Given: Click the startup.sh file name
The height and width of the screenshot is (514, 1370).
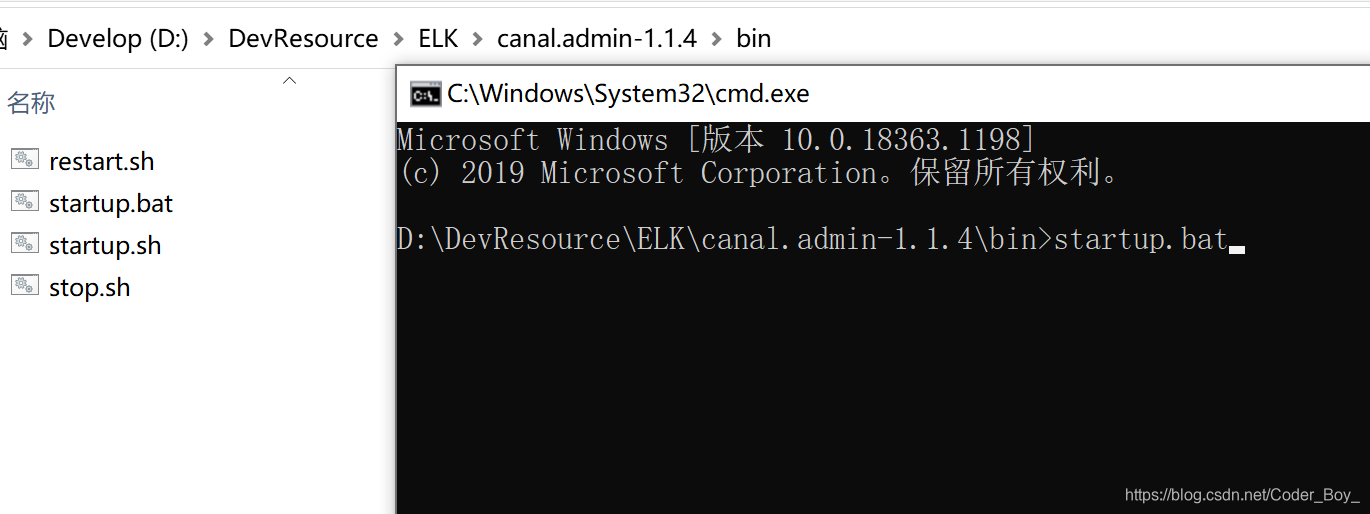Looking at the screenshot, I should click(105, 245).
